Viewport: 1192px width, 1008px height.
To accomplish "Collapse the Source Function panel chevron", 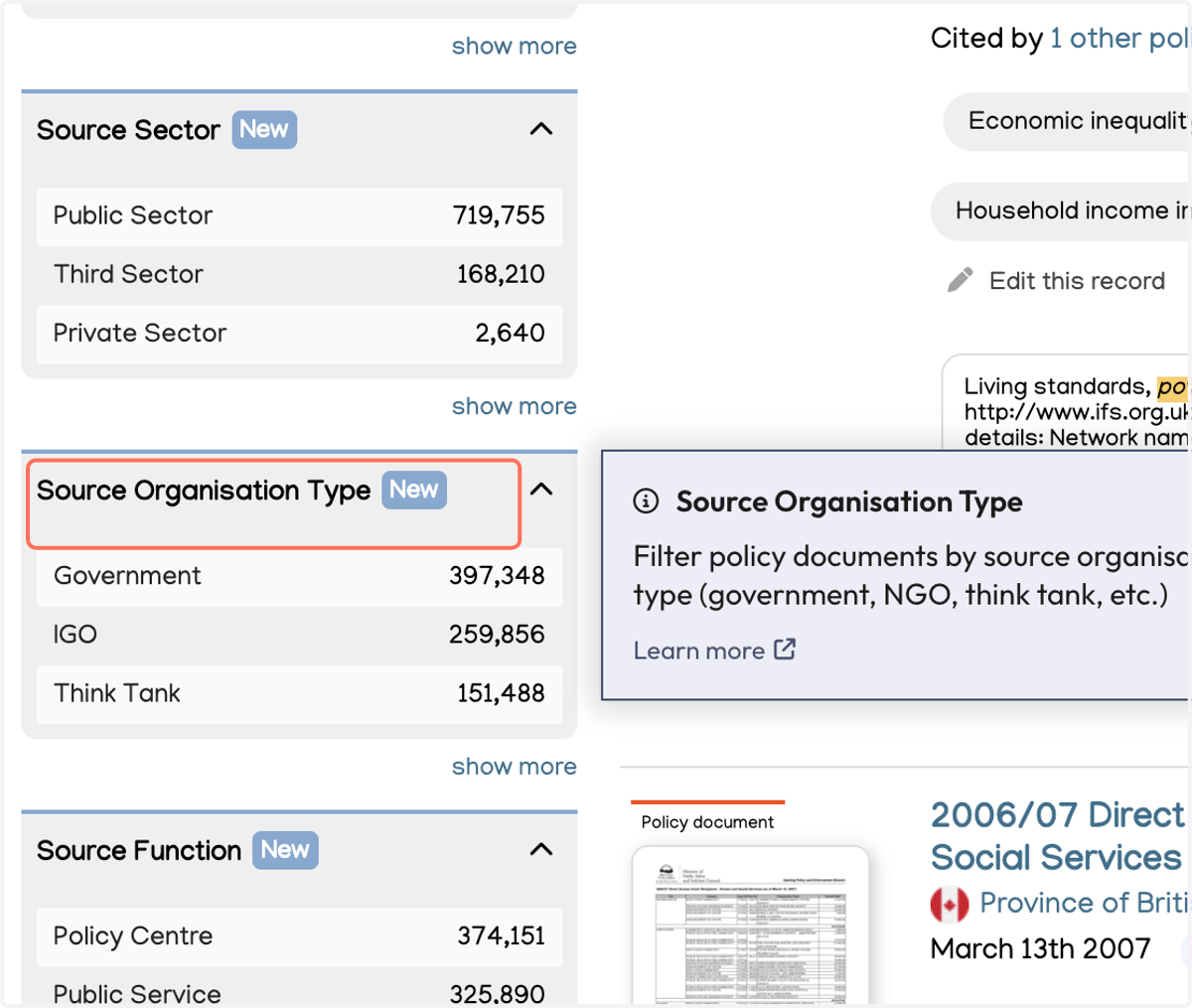I will pos(541,849).
